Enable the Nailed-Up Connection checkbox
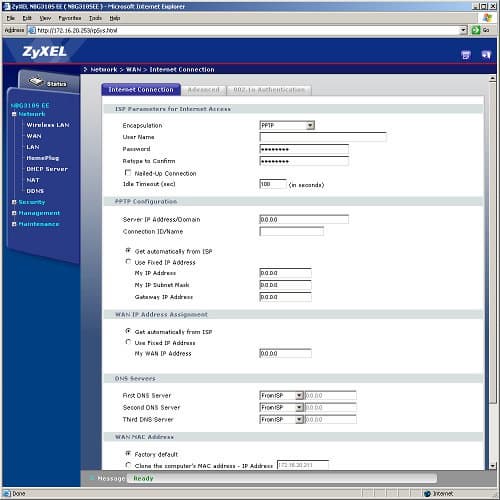 128,173
